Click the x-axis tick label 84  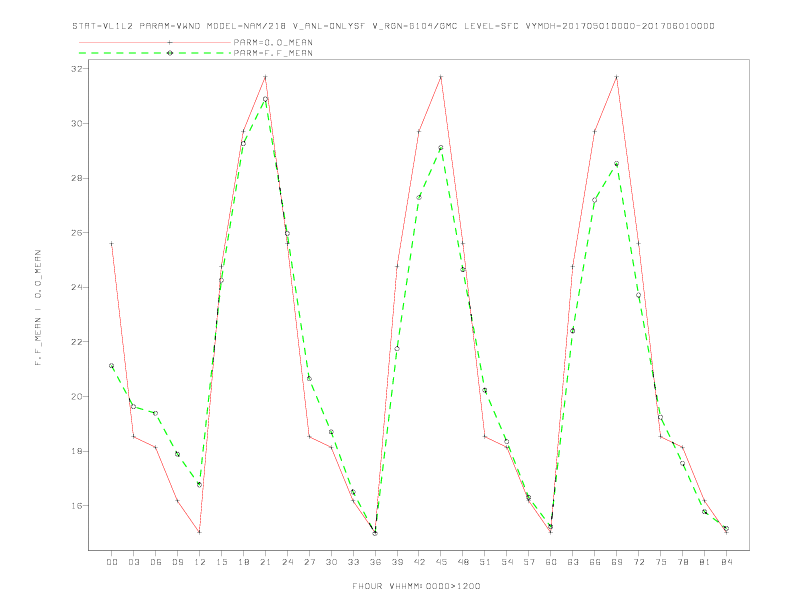tap(726, 562)
